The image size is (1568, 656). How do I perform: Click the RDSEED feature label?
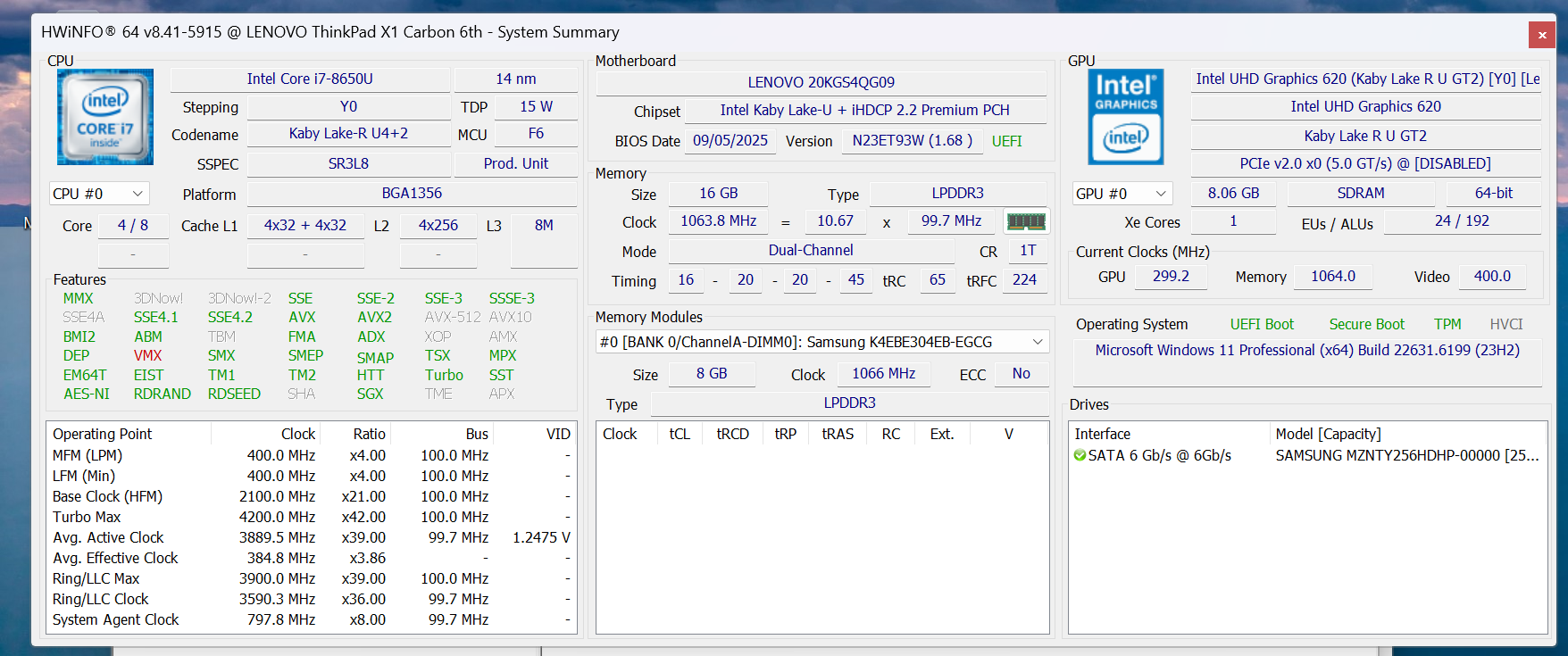(x=234, y=394)
